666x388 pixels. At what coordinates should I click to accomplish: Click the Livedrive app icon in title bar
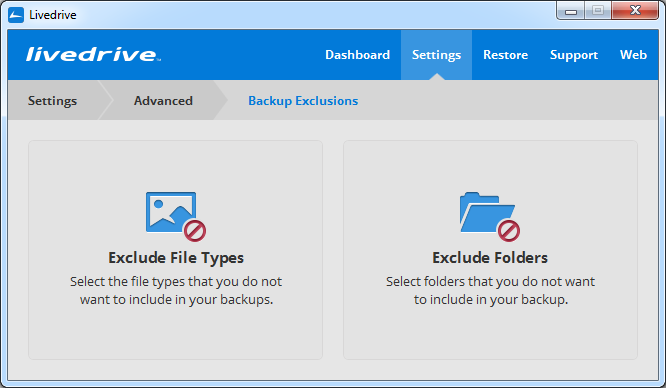[x=16, y=15]
